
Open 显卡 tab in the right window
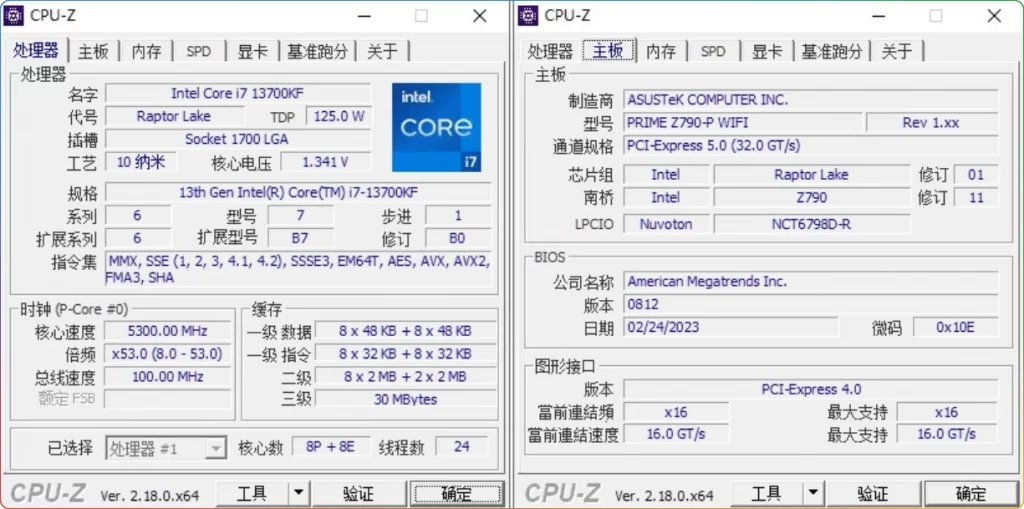click(x=767, y=51)
